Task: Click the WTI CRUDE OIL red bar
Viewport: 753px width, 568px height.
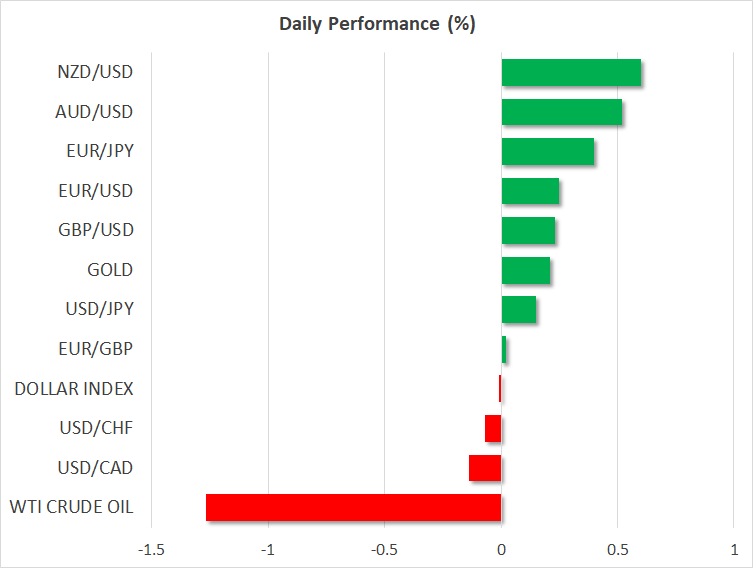Action: (353, 507)
